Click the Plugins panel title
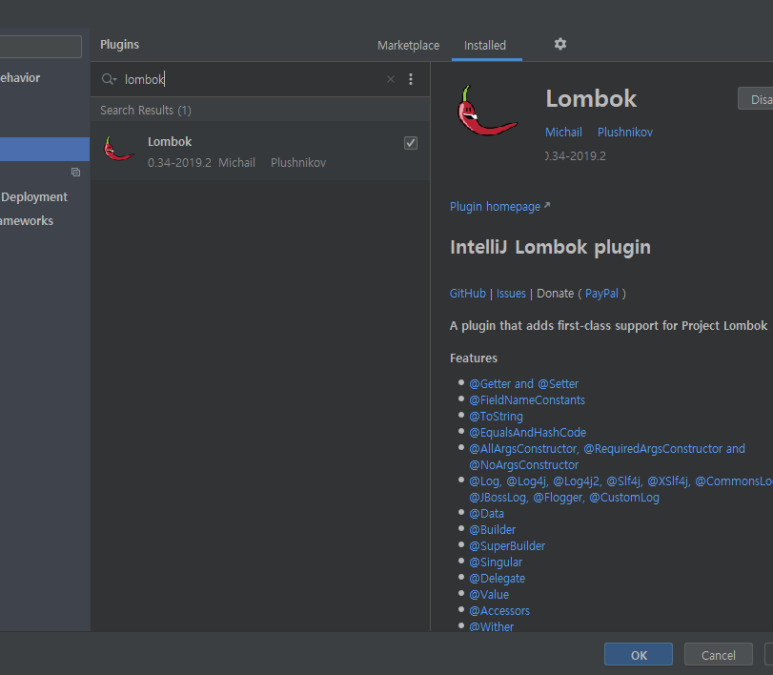 tap(120, 44)
